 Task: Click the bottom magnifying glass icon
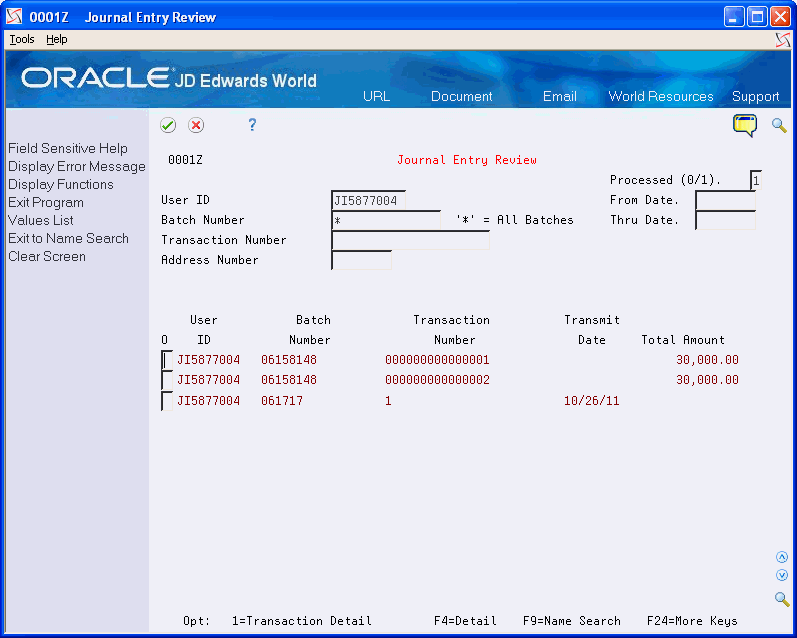click(782, 599)
